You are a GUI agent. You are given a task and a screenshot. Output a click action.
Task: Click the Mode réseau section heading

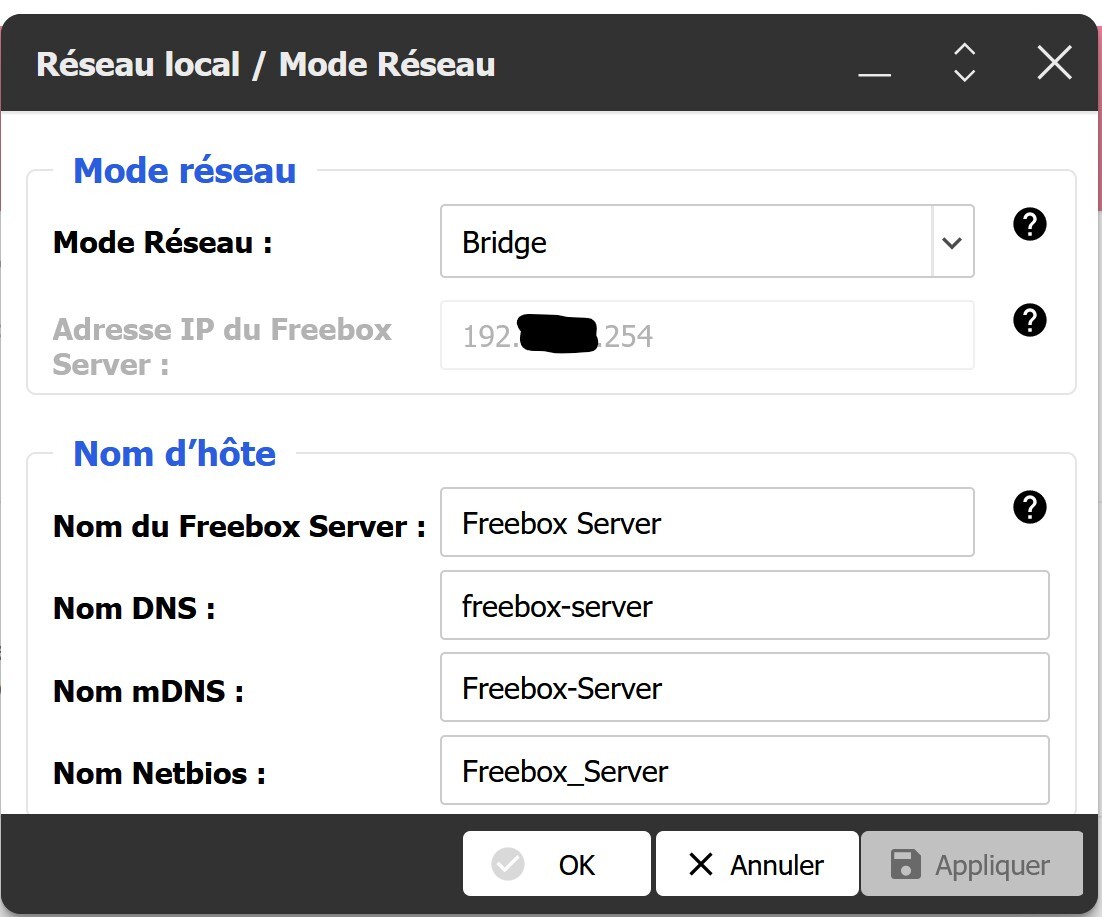tap(185, 171)
